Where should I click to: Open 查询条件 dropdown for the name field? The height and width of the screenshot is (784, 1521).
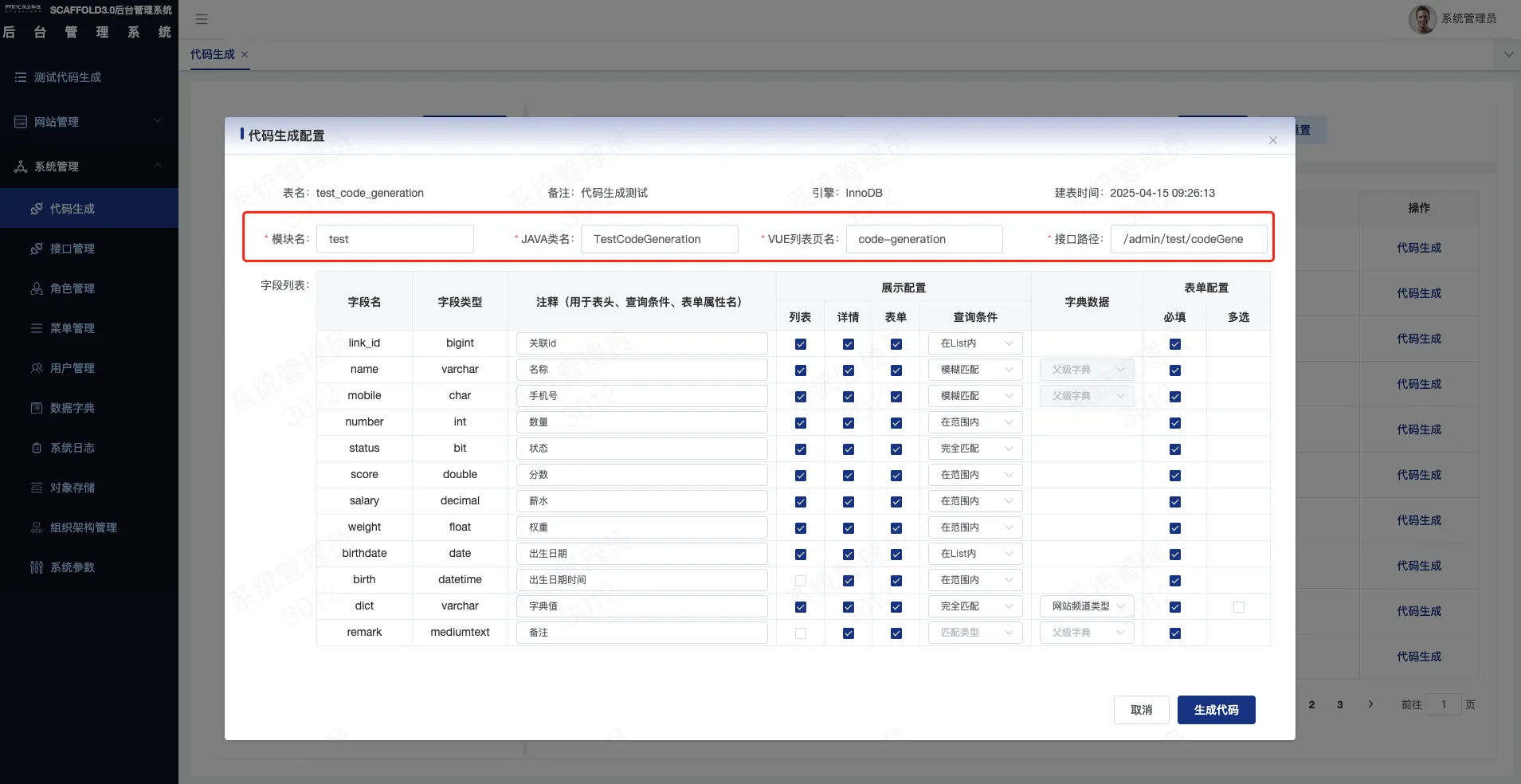click(975, 370)
